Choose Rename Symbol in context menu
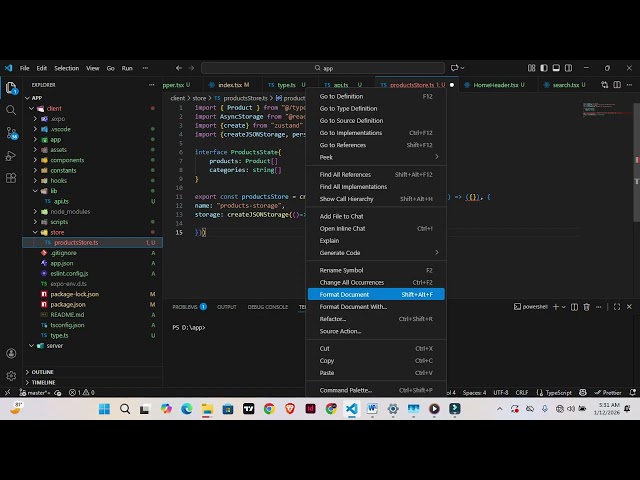 tap(341, 270)
